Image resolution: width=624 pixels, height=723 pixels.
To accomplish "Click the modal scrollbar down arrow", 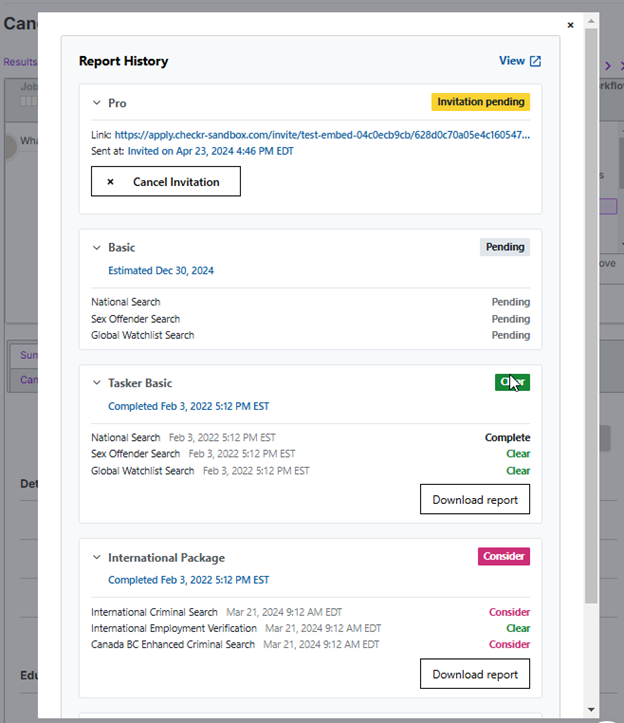I will coord(591,710).
